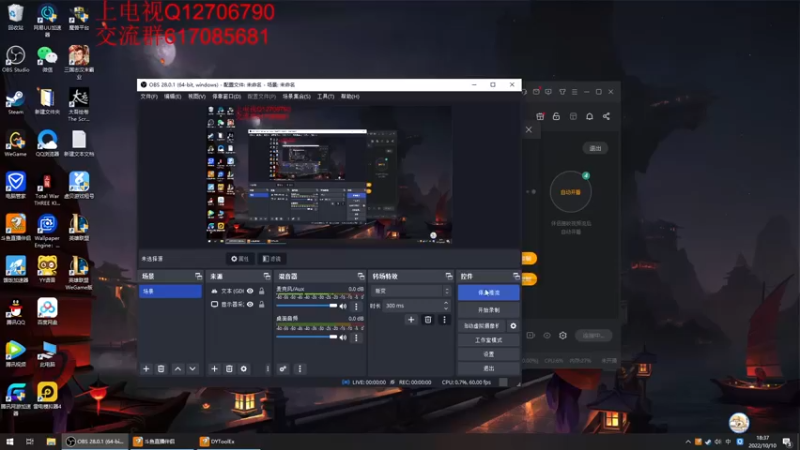Screen dimensions: 800x450
Task: Click the Start Virtual Camera button
Action: [x=482, y=326]
